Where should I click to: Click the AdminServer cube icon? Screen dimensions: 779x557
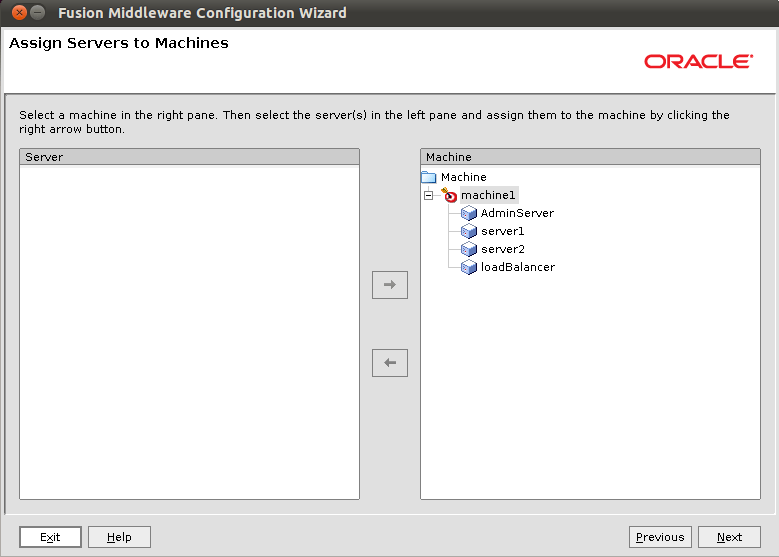pos(468,213)
